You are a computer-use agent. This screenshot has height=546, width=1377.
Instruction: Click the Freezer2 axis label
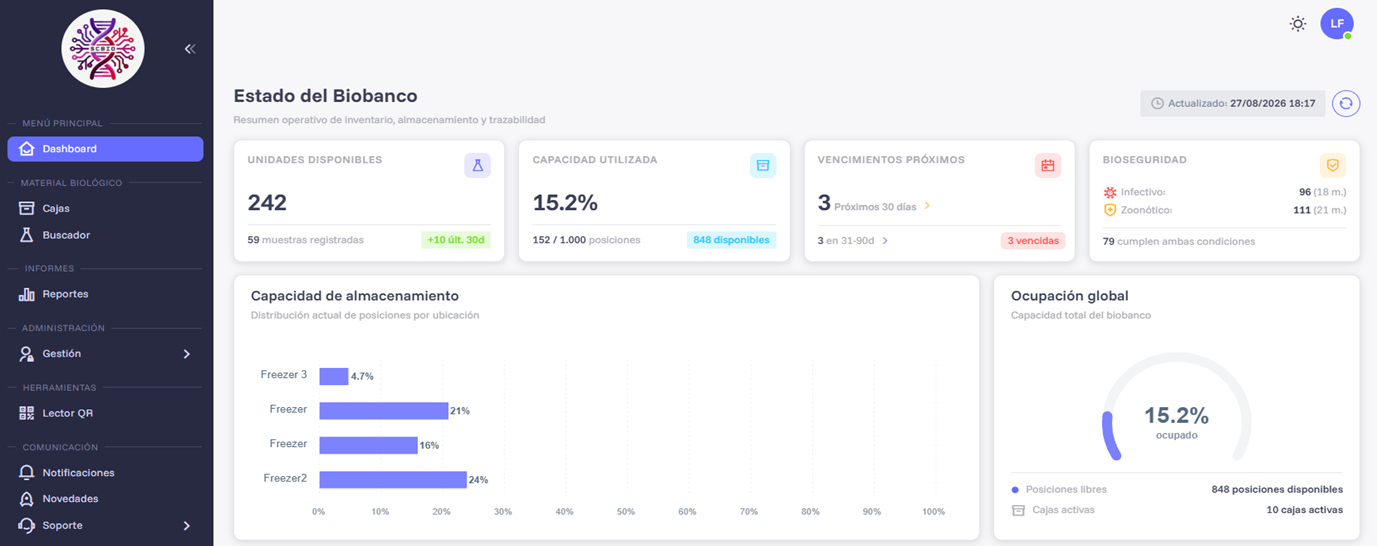click(x=285, y=478)
